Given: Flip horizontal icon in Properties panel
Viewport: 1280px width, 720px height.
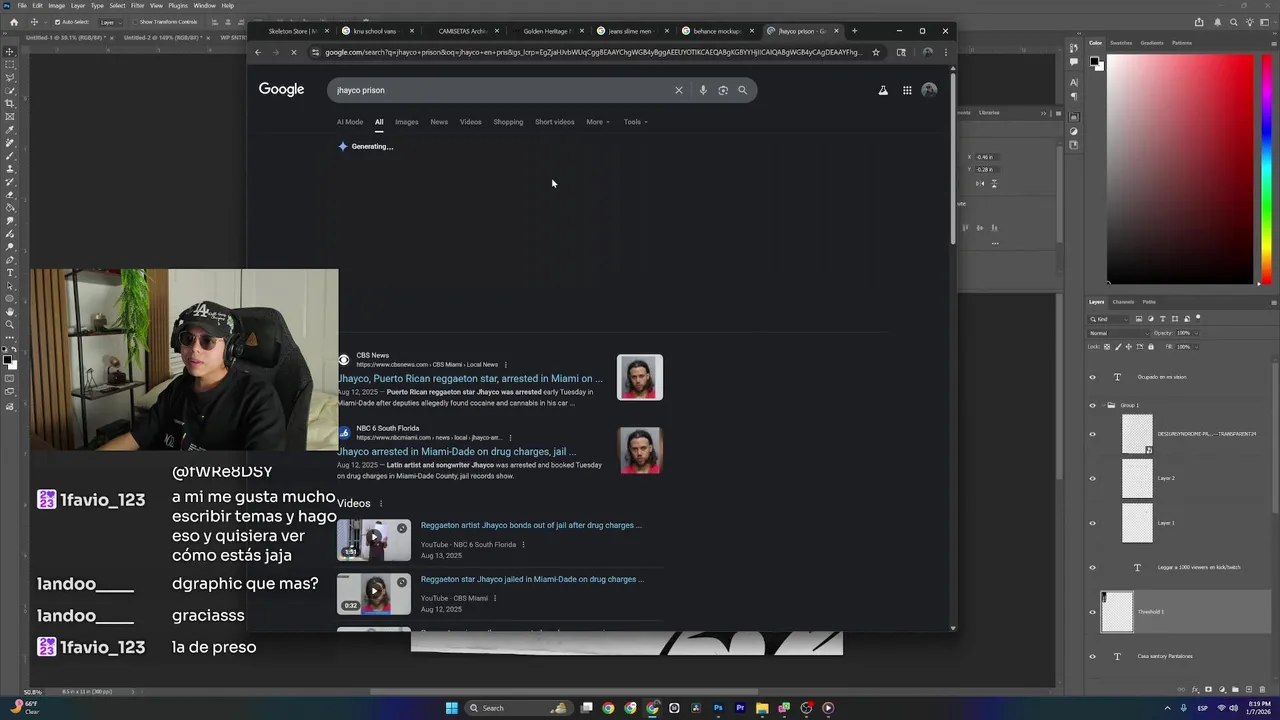Looking at the screenshot, I should click(x=980, y=183).
